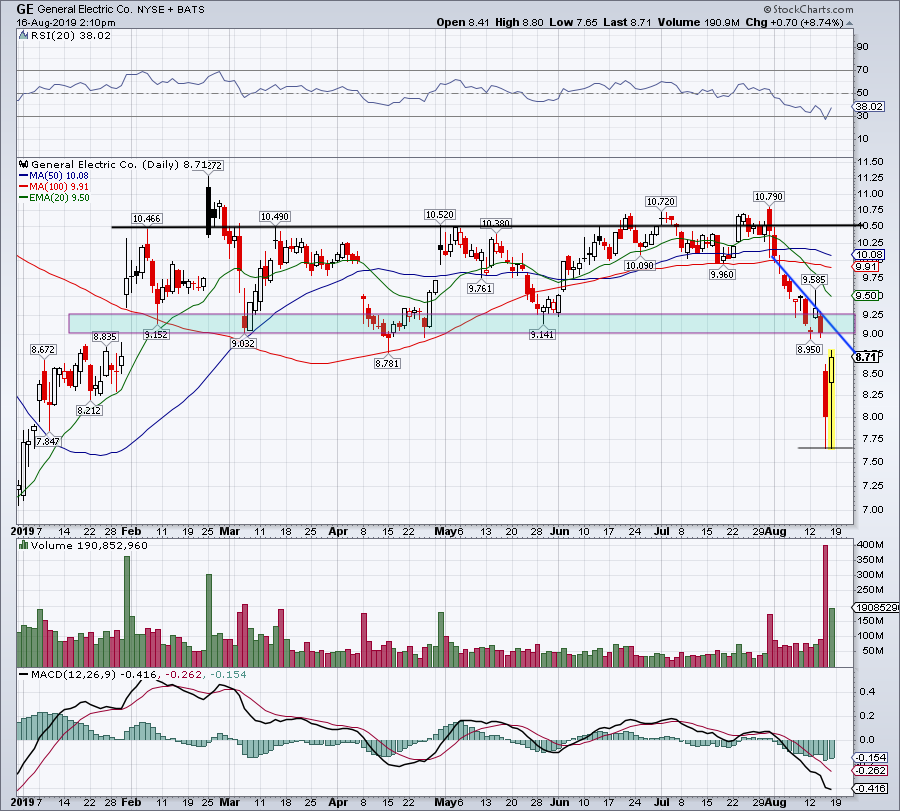Click the -0.262 MACD signal axis tag

(871, 771)
